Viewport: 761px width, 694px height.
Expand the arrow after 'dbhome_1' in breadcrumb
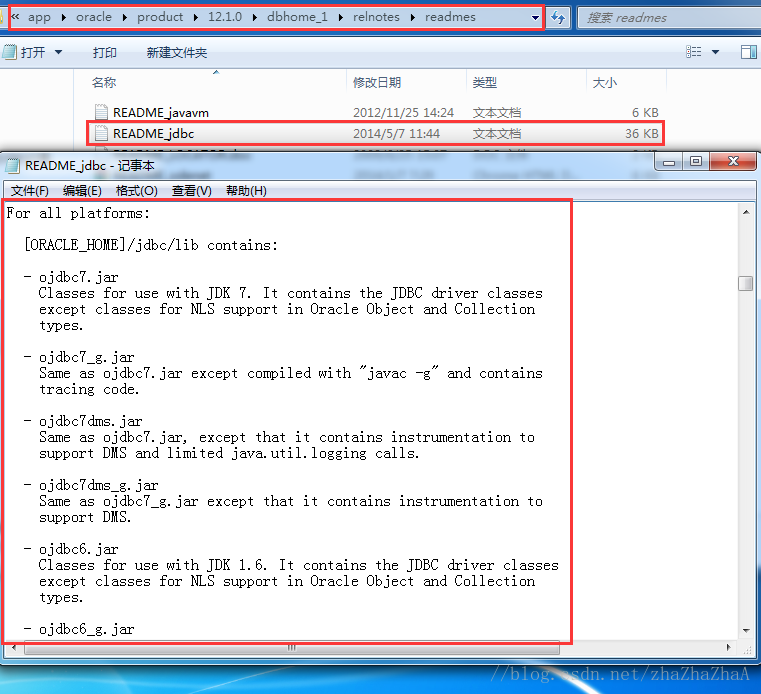click(341, 17)
